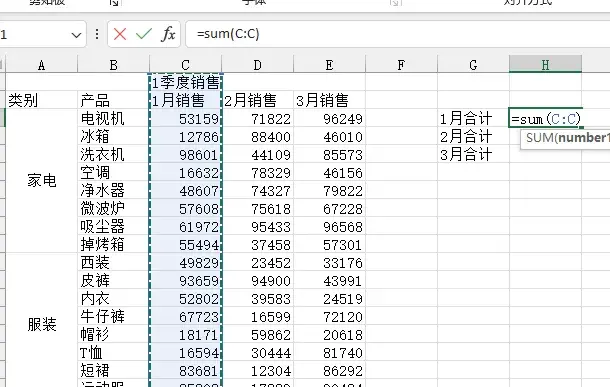Click the 1月合计 label cell
The image size is (610, 387).
(473, 118)
